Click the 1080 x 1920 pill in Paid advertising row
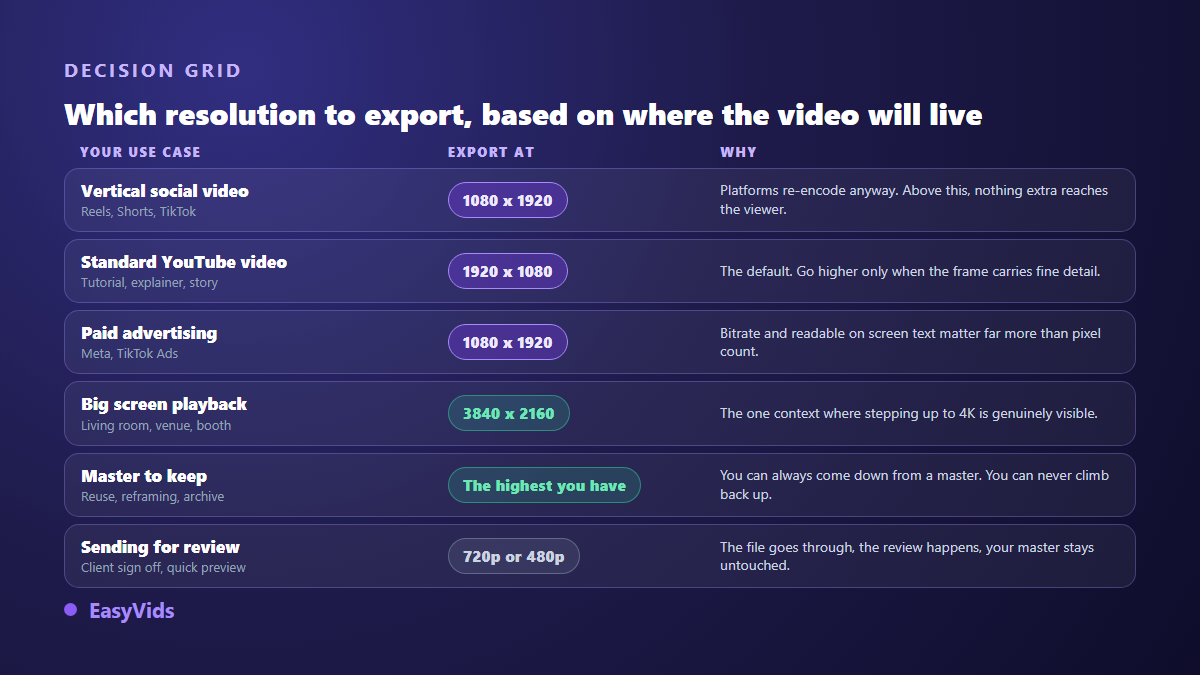Screen dimensions: 1200x675 coord(508,342)
